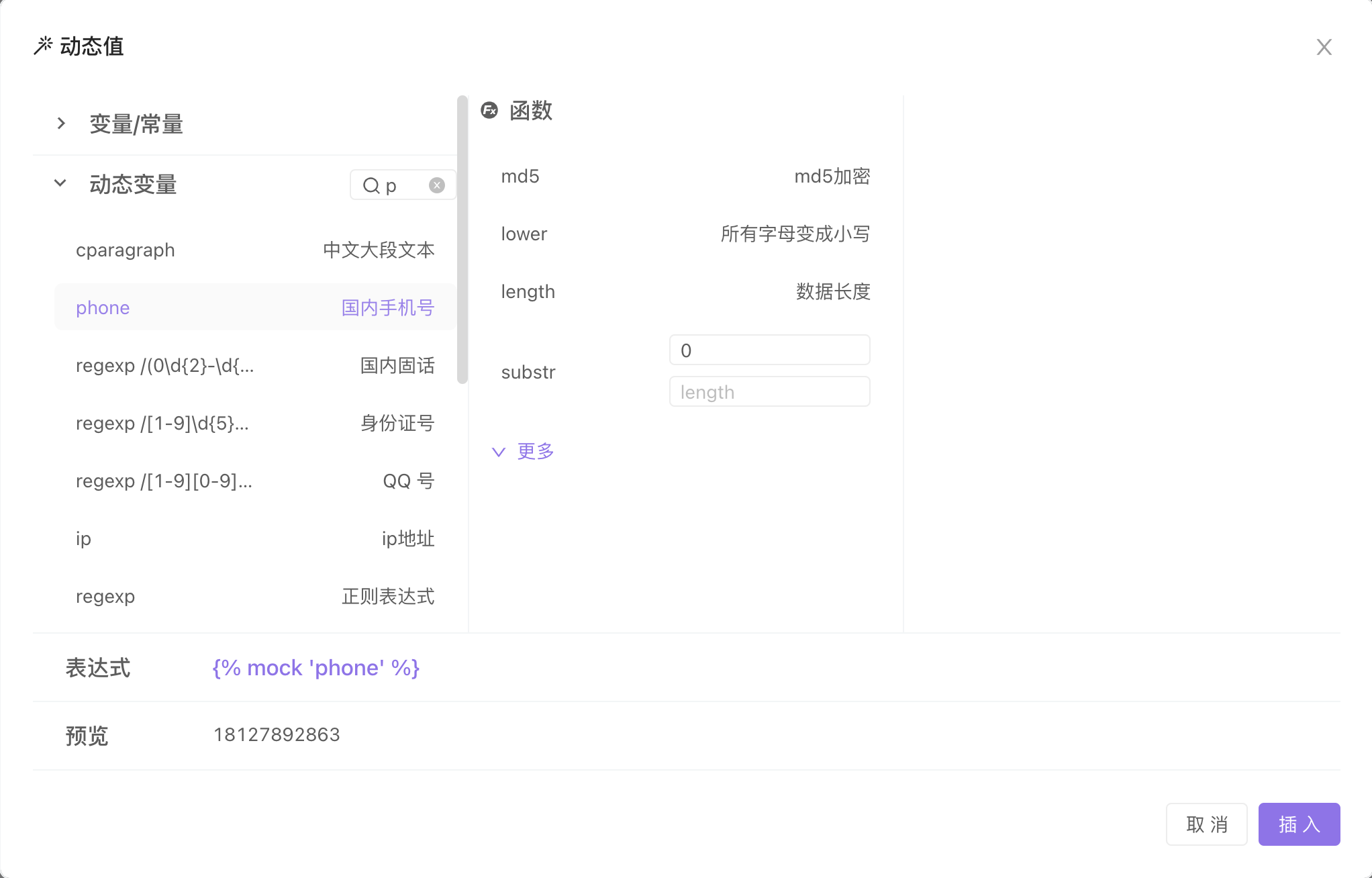Click the 插入 insert button

pyautogui.click(x=1299, y=824)
